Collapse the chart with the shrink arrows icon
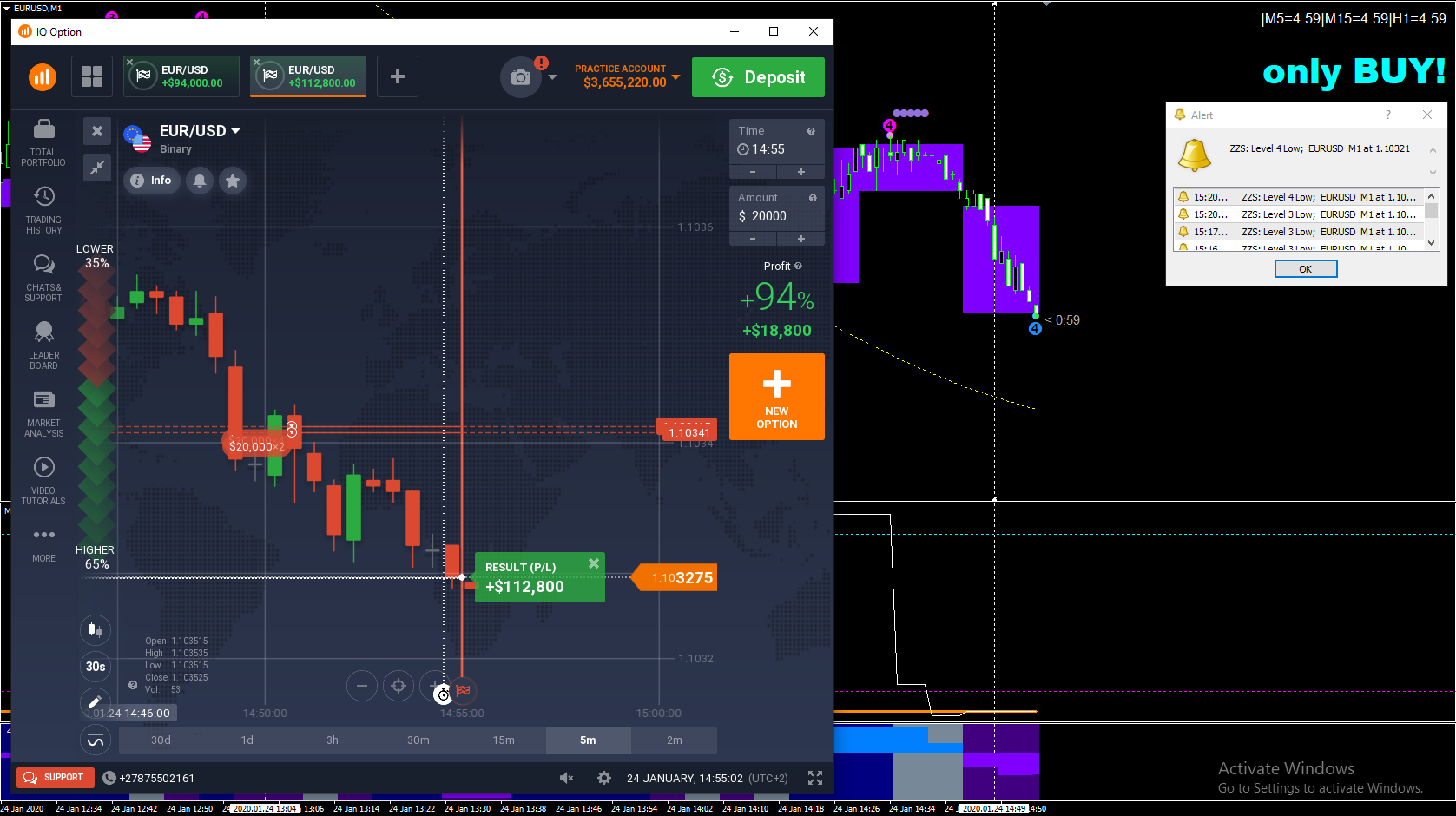This screenshot has height=816, width=1456. coord(97,167)
